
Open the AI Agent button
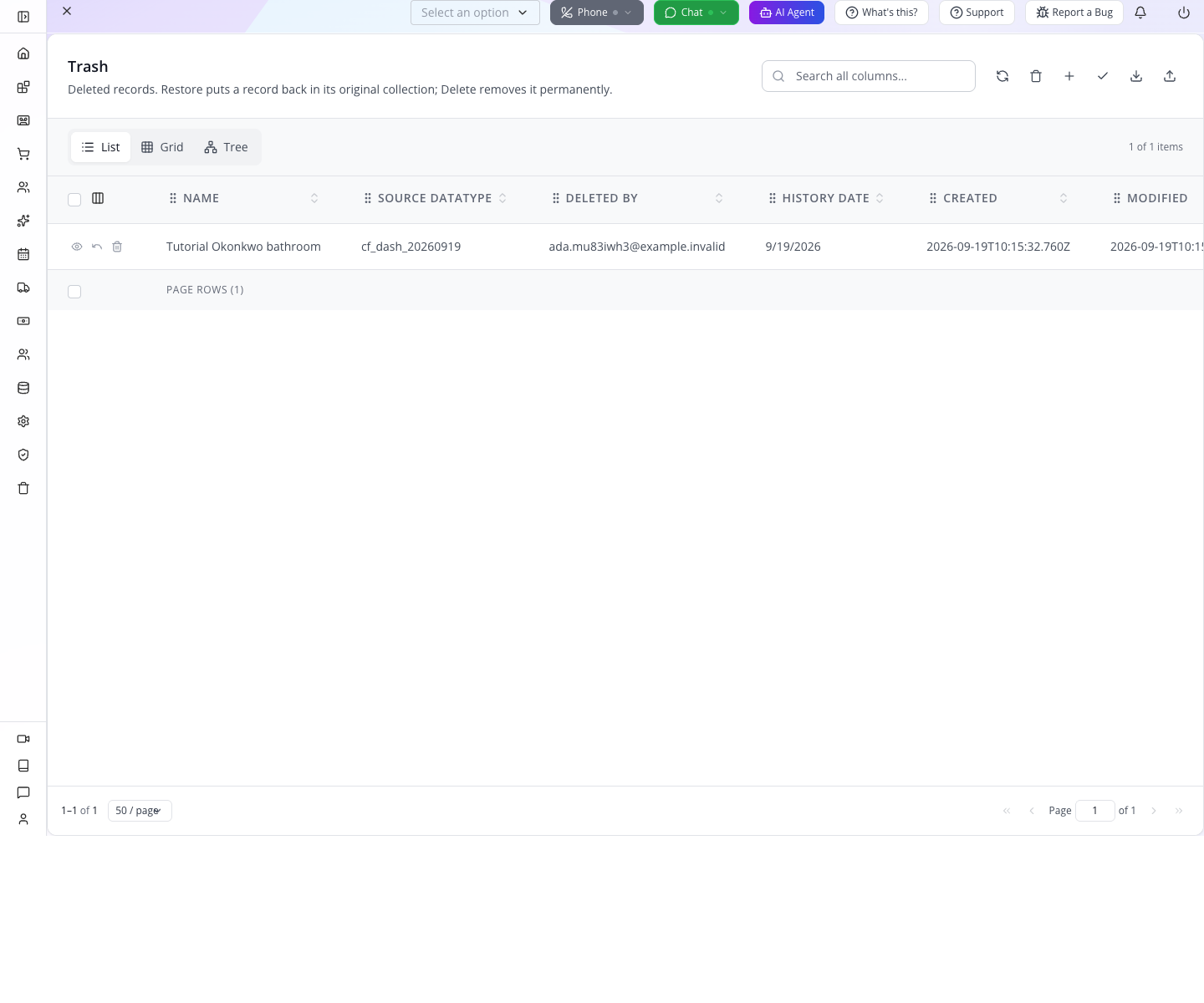coord(787,13)
